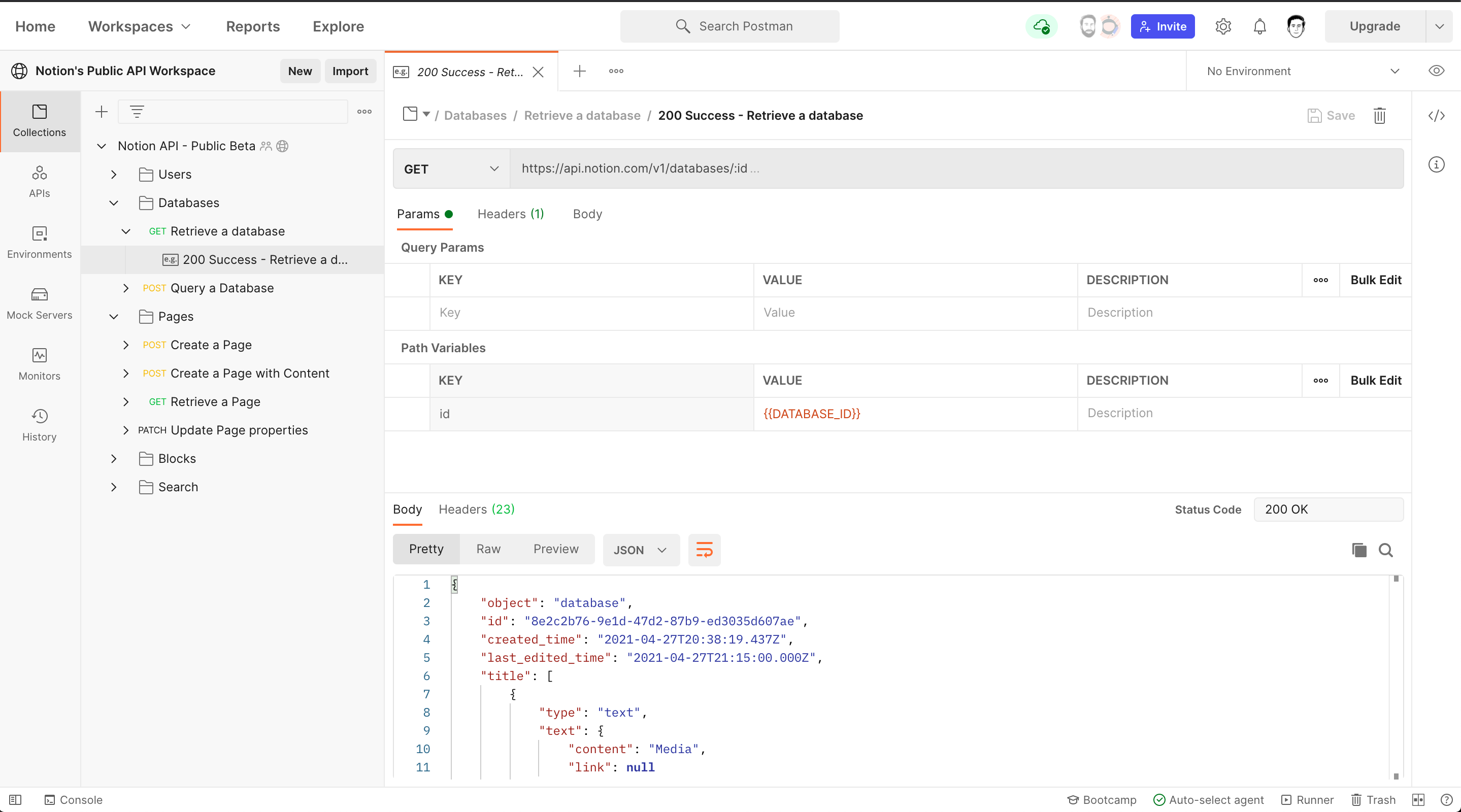Toggle line wrap in response body
The image size is (1461, 812).
[705, 550]
